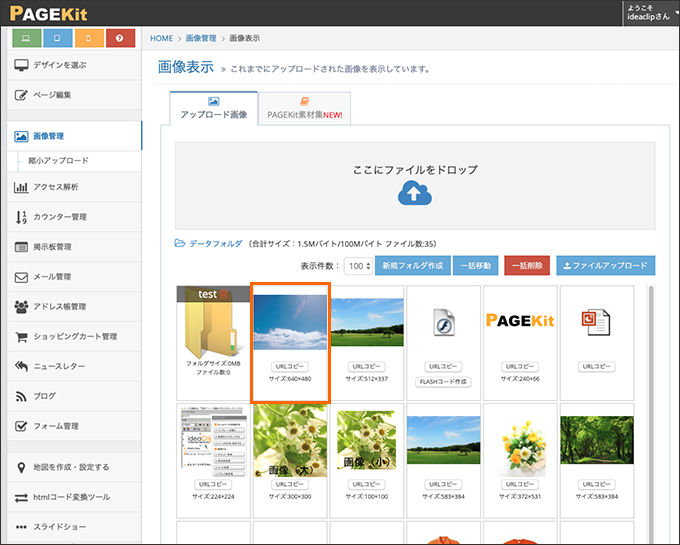Click the ショッピングカート管理 cart icon
This screenshot has width=680, height=545.
(x=21, y=336)
